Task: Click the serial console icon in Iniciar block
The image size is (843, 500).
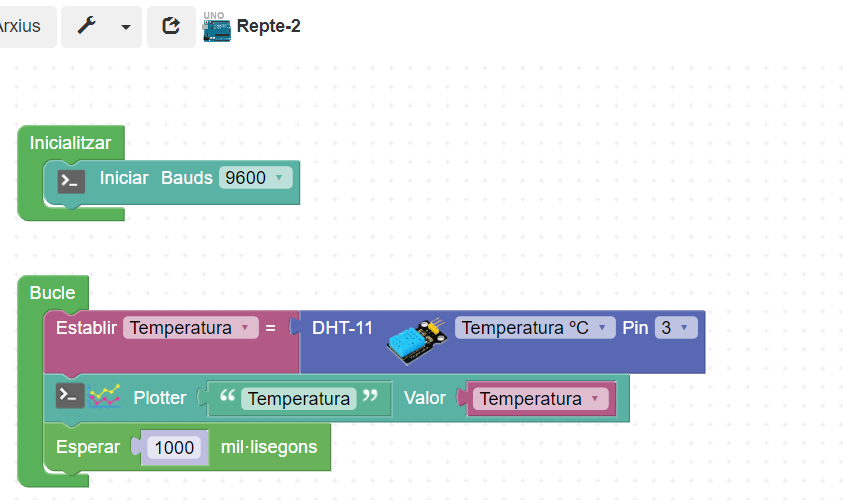Action: coord(71,180)
